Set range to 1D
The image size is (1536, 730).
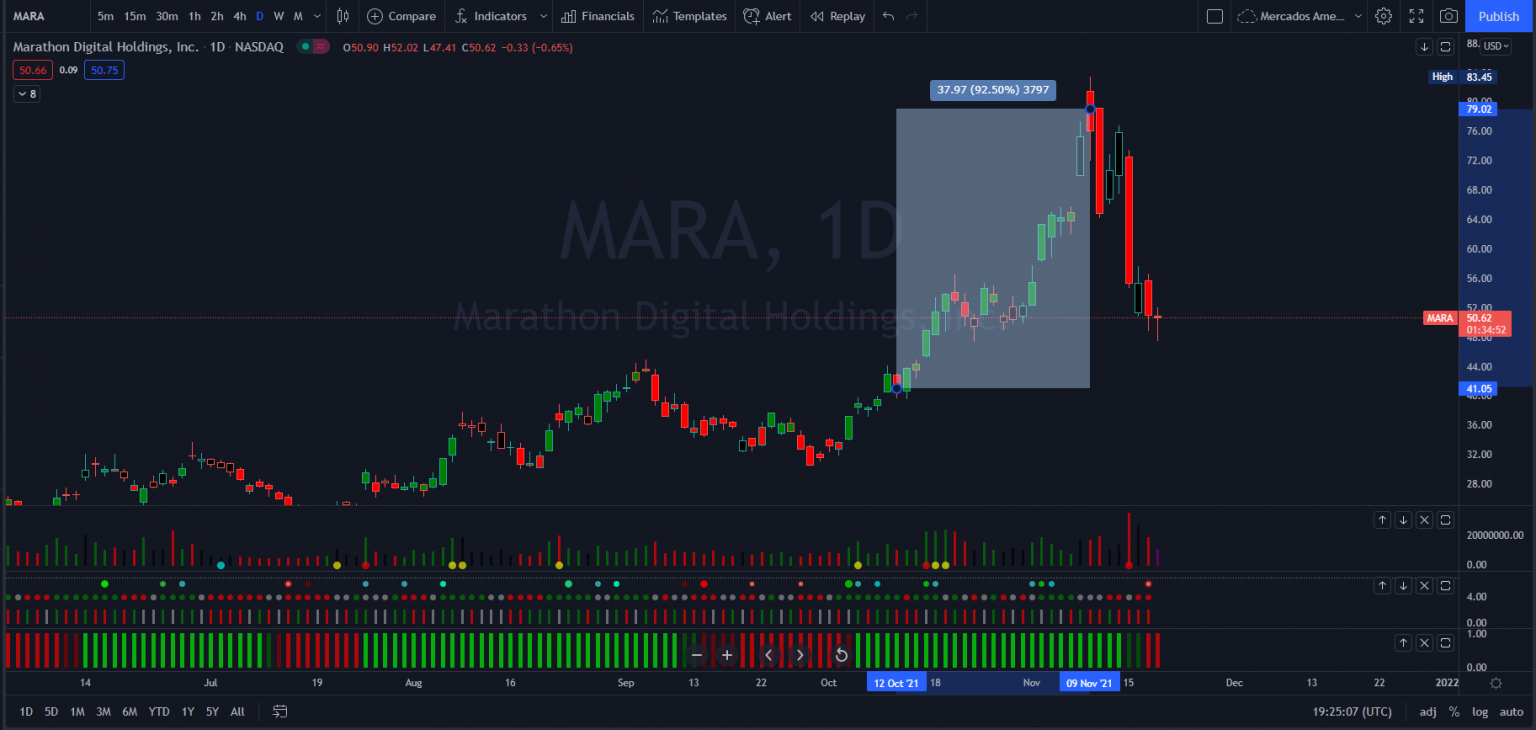point(26,712)
